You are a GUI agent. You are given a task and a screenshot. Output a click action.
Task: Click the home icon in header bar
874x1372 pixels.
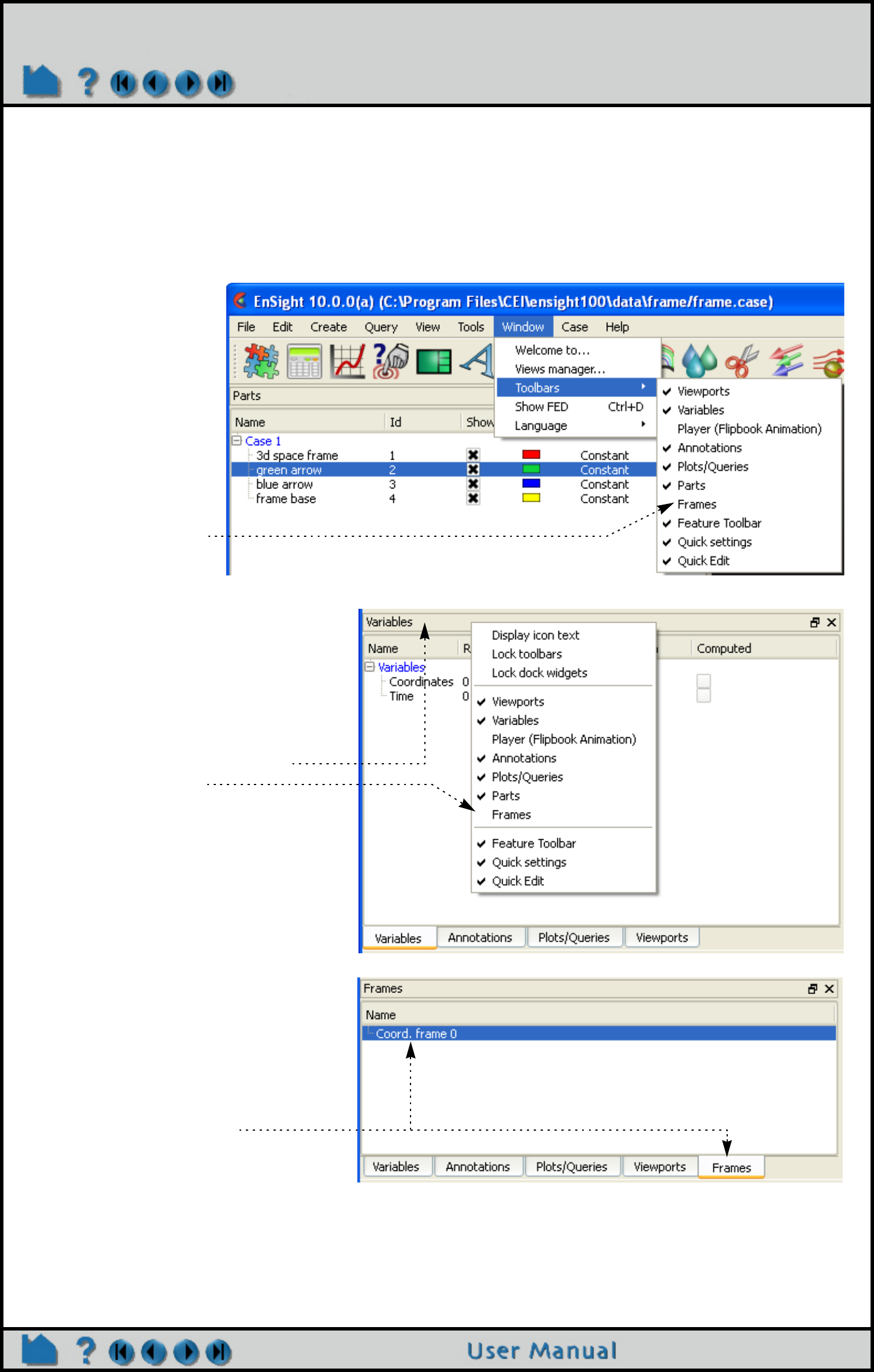[41, 81]
